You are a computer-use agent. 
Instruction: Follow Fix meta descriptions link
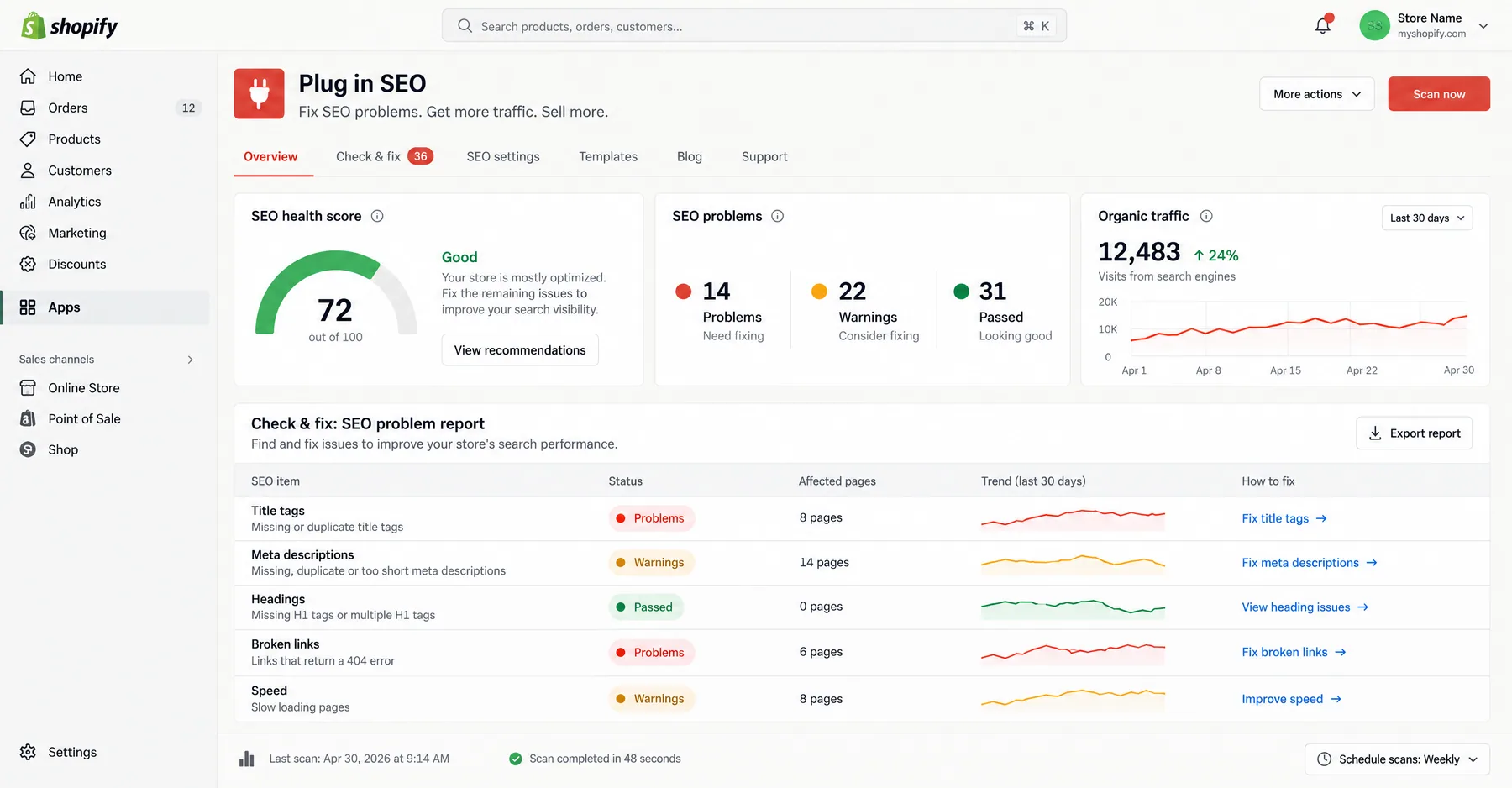pos(1310,563)
